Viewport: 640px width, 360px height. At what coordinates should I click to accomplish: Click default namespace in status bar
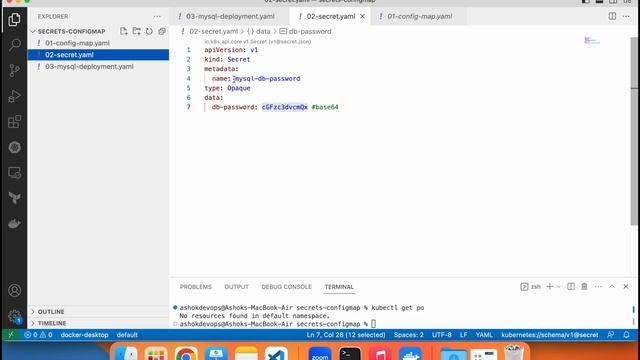click(127, 335)
